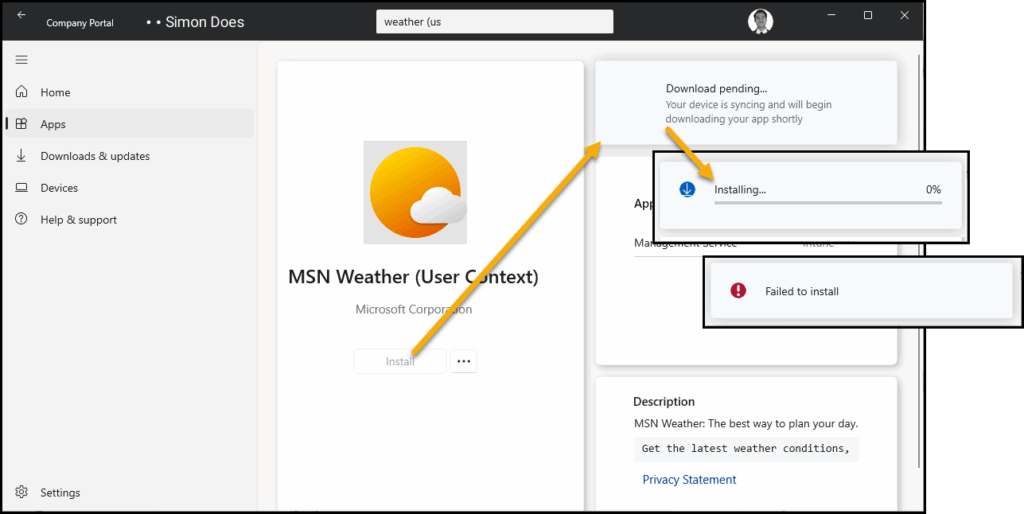Open the Privacy Statement link
This screenshot has height=514, width=1024.
point(689,480)
